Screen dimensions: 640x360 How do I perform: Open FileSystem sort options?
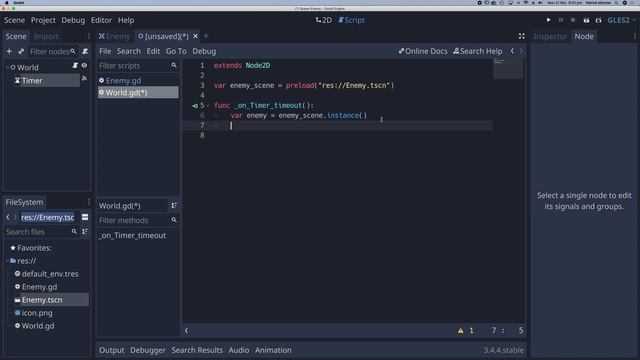tap(85, 232)
